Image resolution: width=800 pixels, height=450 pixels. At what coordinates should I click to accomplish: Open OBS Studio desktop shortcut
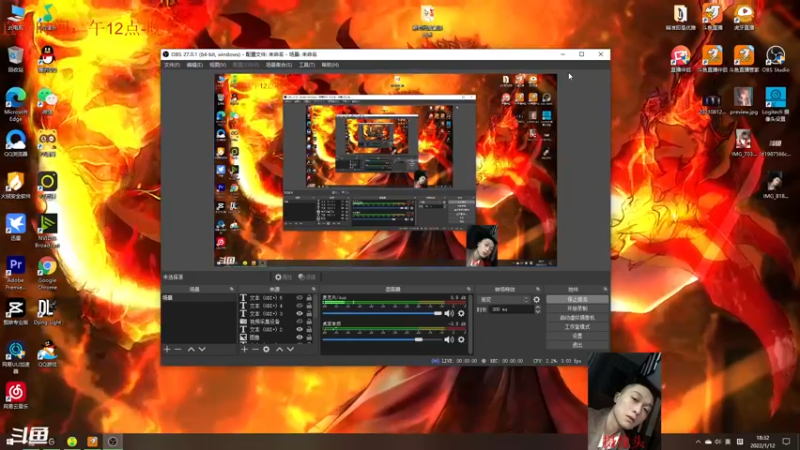tap(776, 59)
